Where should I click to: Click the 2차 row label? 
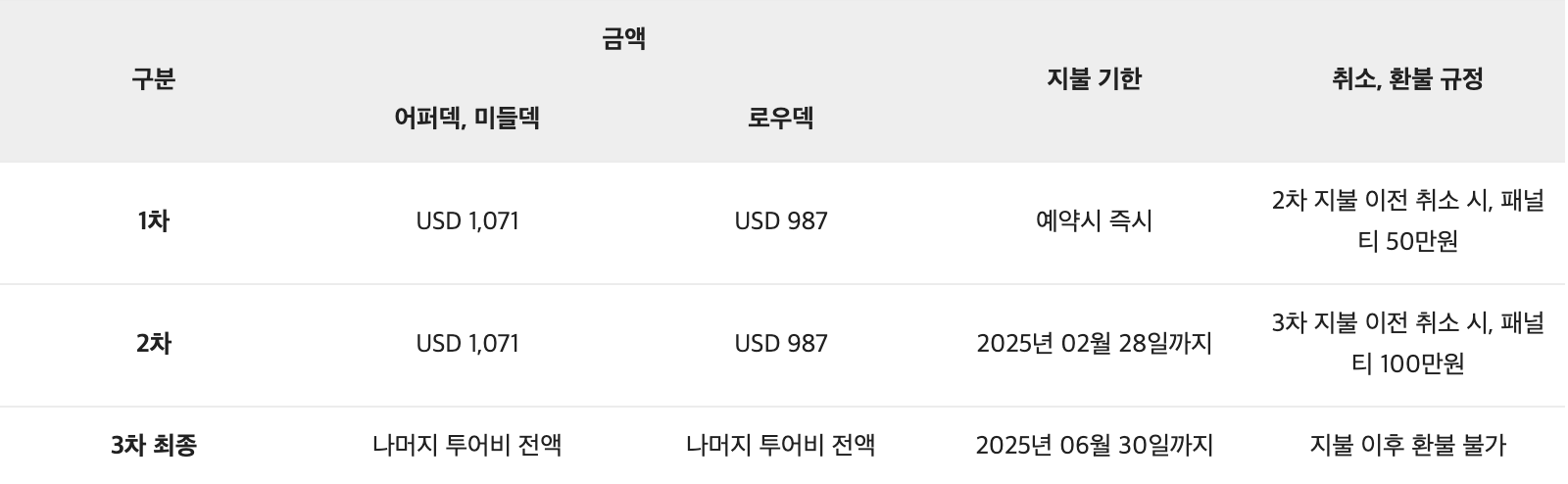point(154,344)
